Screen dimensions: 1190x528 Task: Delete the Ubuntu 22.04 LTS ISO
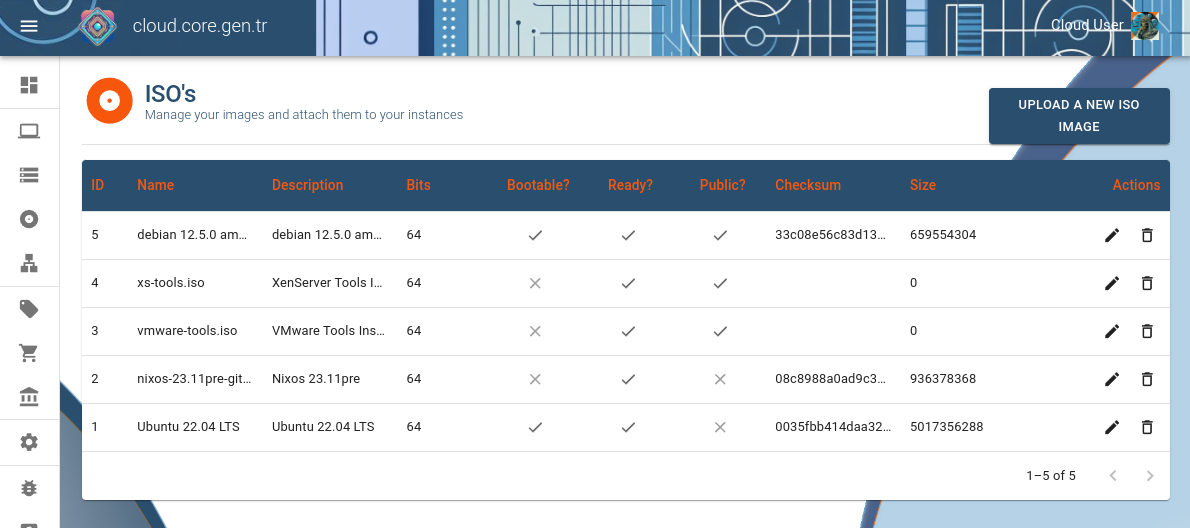(1147, 427)
